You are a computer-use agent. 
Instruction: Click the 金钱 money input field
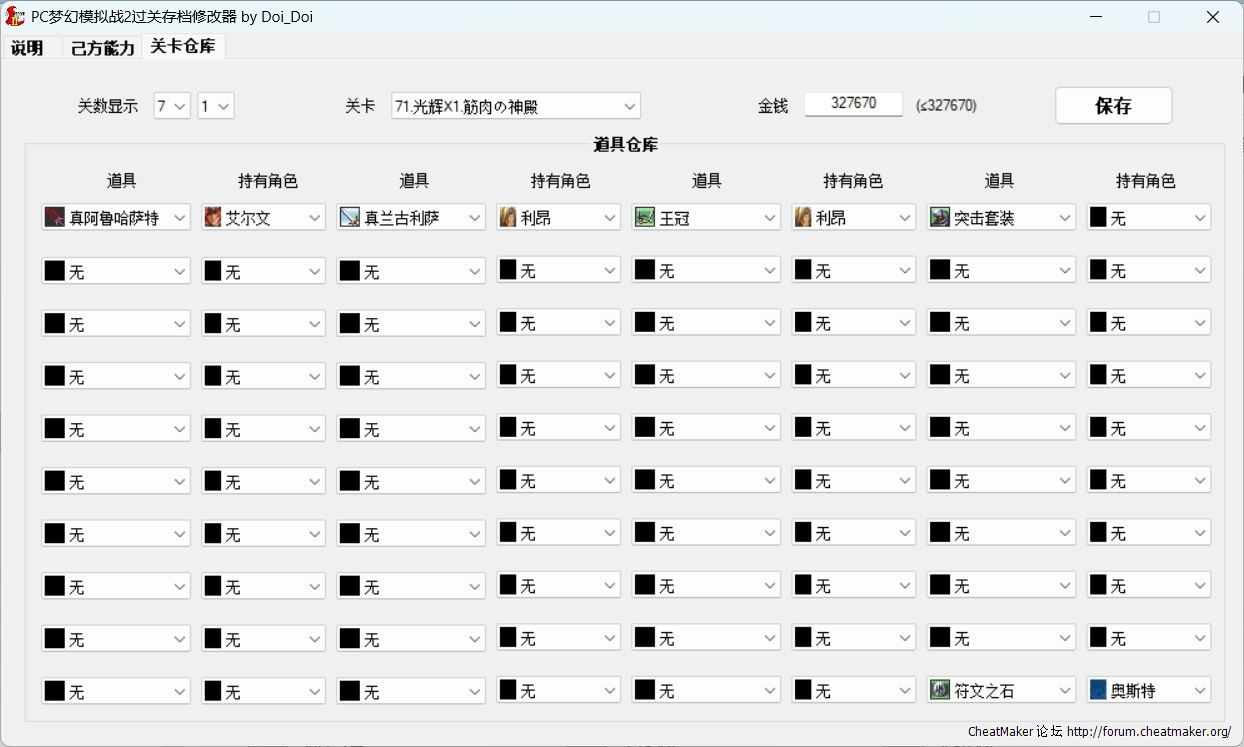click(853, 104)
